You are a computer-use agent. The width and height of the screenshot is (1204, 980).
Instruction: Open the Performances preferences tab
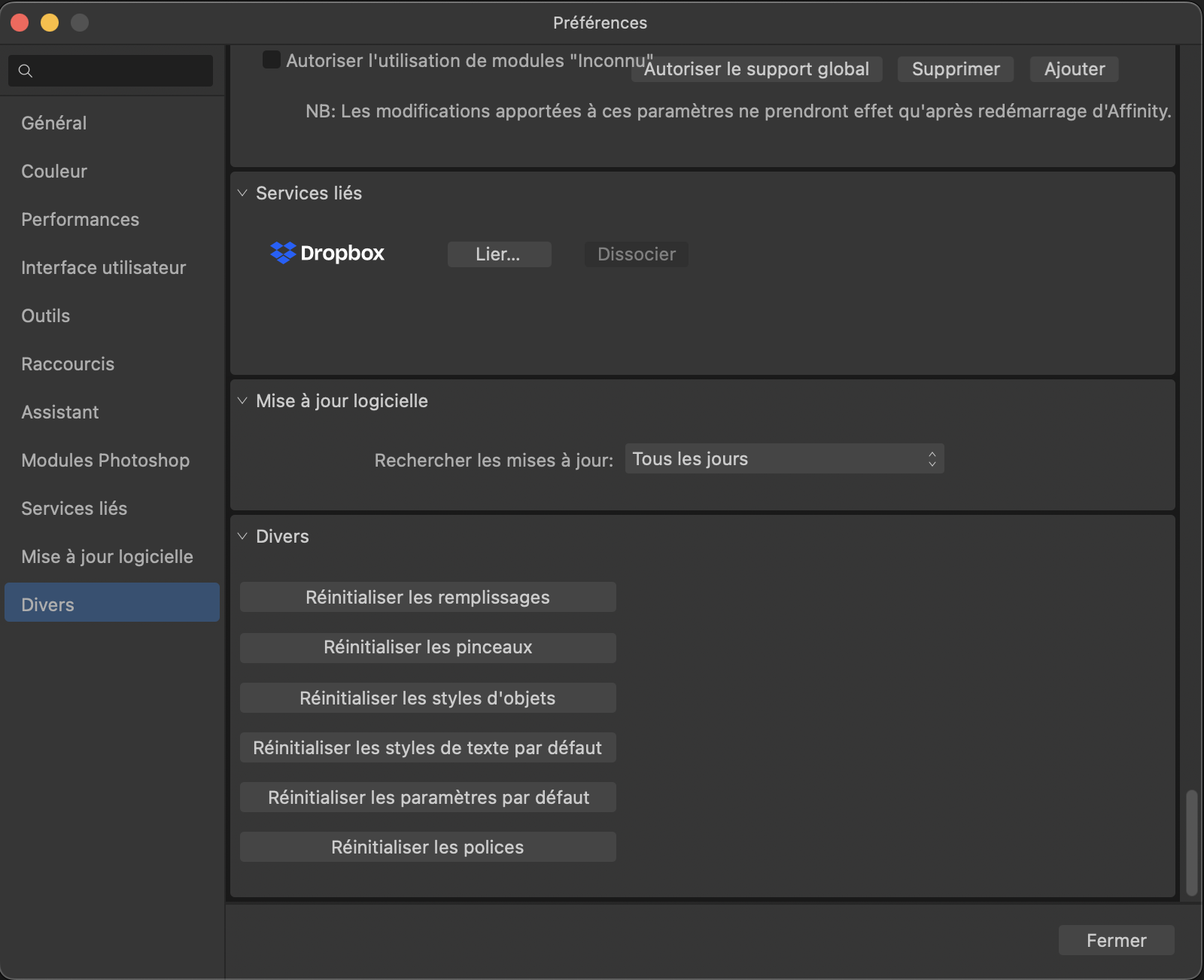tap(81, 220)
